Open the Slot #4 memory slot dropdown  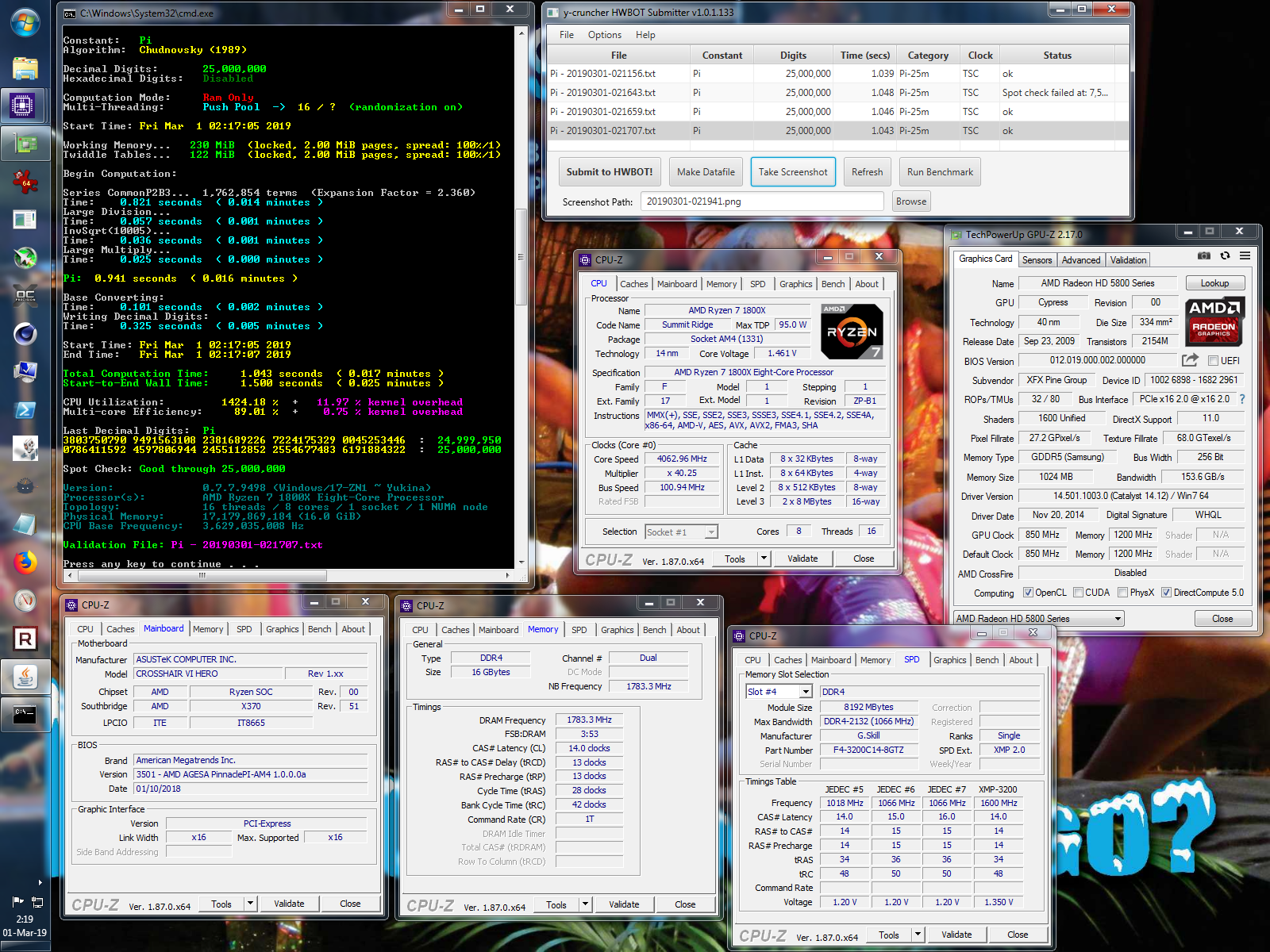point(779,692)
